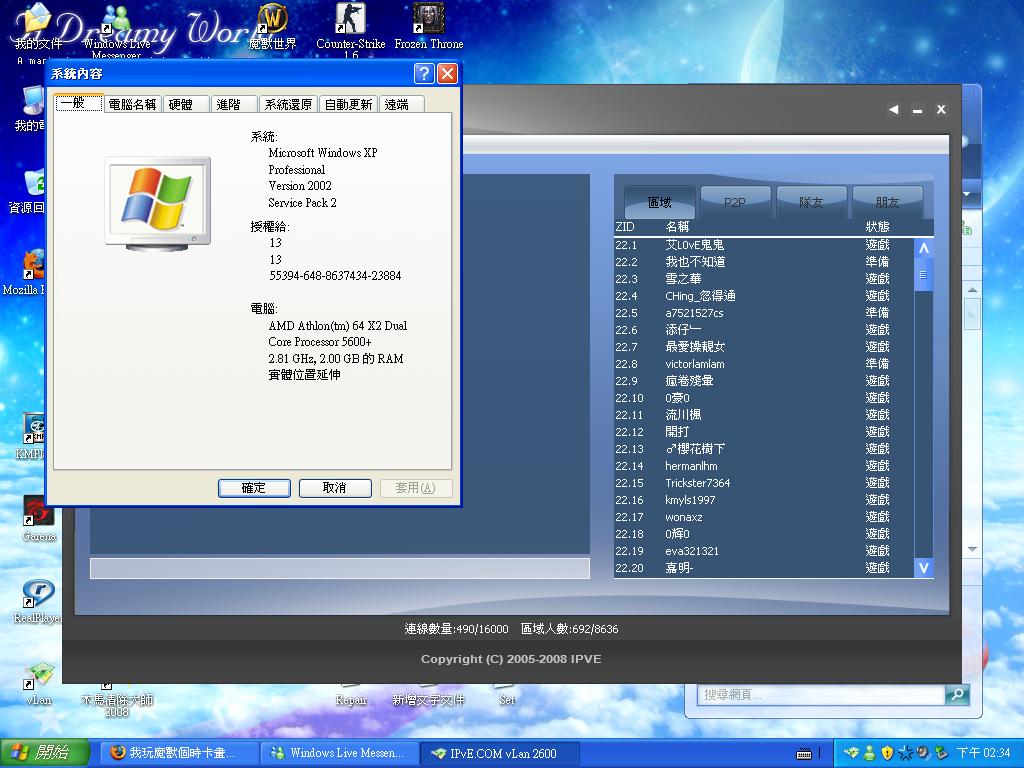Click the vLan user list scroll-up arrow
Image resolution: width=1024 pixels, height=768 pixels.
point(923,248)
